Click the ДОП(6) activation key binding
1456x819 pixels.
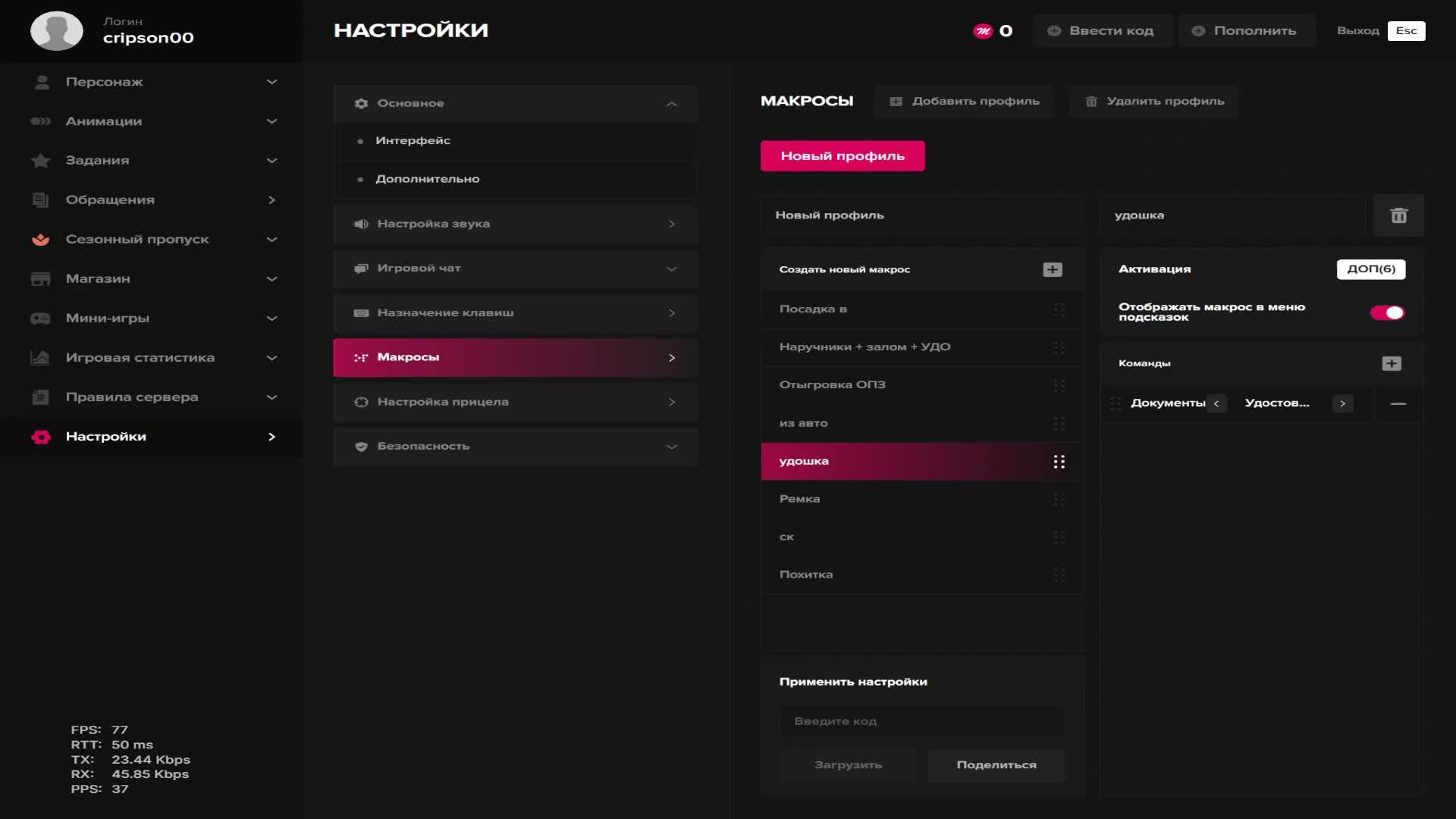[1370, 269]
